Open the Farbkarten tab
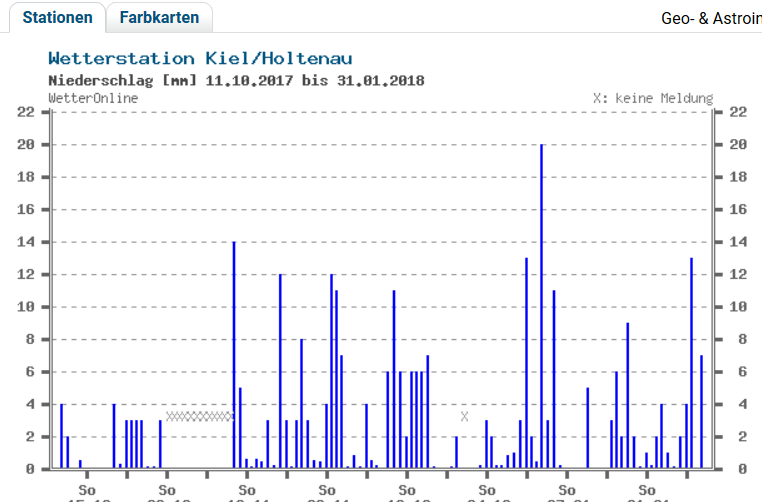Image resolution: width=762 pixels, height=502 pixels. pyautogui.click(x=159, y=18)
